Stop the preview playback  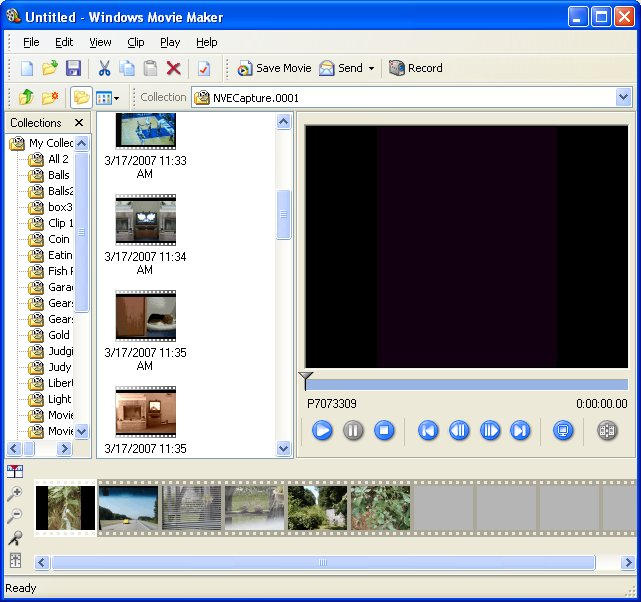384,430
